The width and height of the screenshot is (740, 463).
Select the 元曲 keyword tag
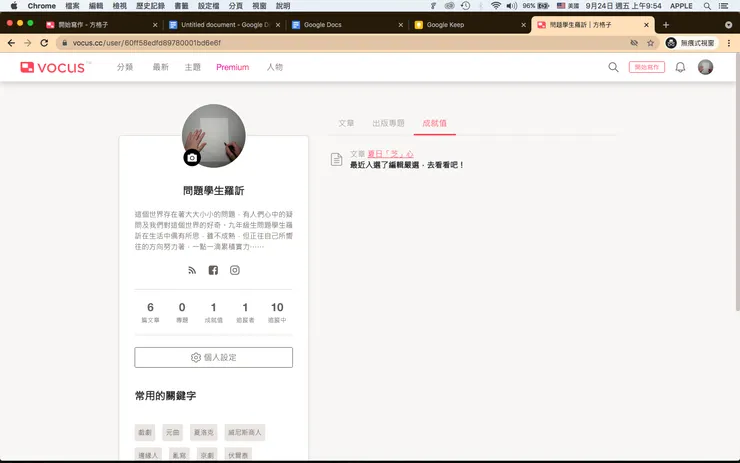pyautogui.click(x=172, y=432)
